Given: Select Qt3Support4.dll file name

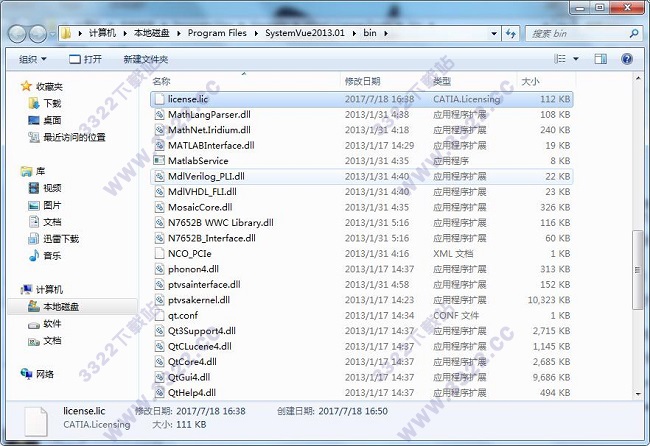Looking at the screenshot, I should point(201,331).
